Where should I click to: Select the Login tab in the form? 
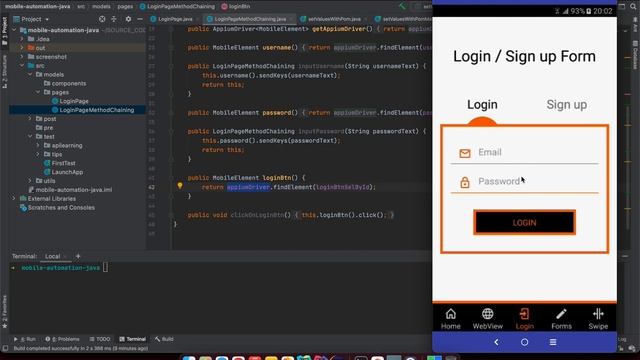(x=482, y=104)
